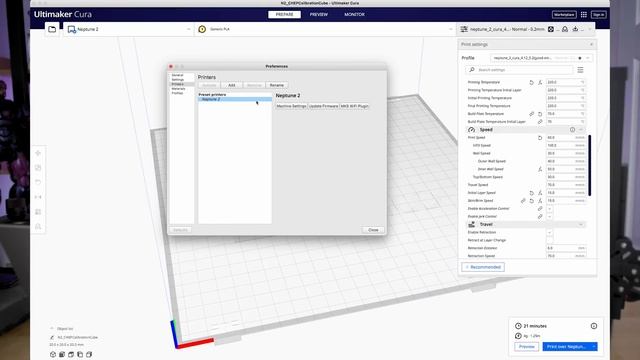
Task: Open the Profile dropdown
Action: (x=541, y=58)
